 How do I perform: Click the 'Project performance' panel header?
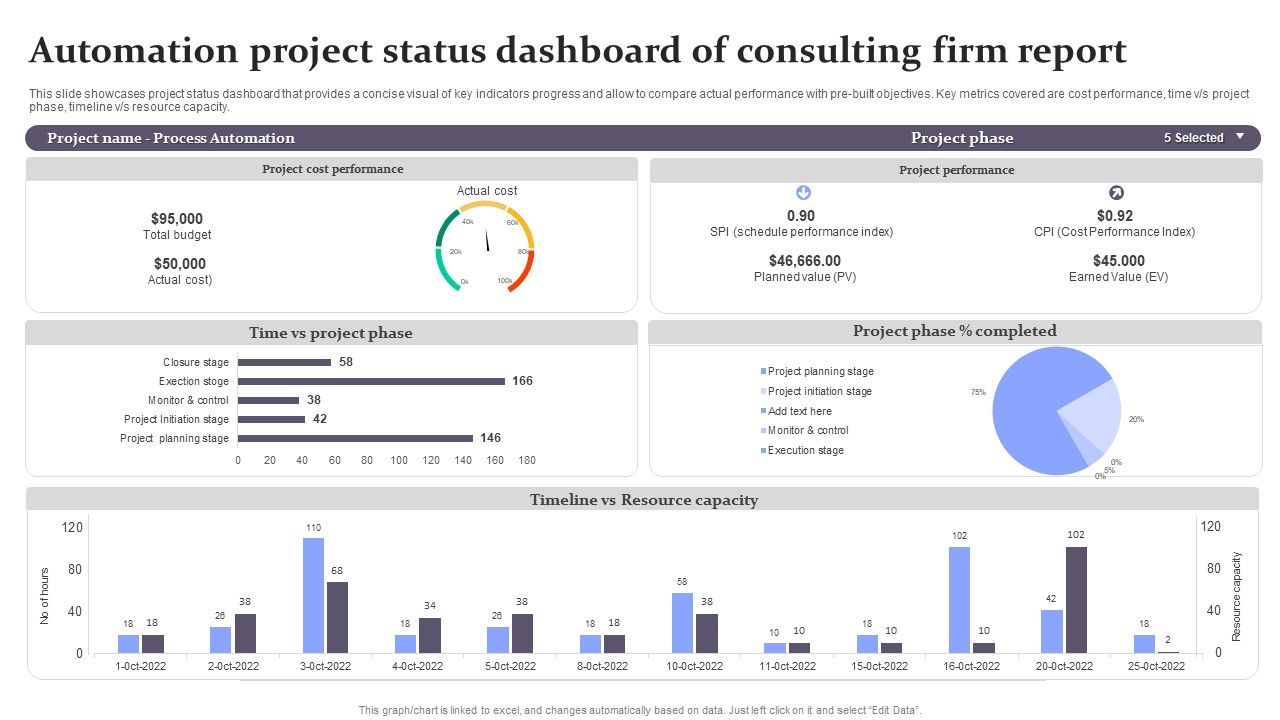tap(955, 170)
